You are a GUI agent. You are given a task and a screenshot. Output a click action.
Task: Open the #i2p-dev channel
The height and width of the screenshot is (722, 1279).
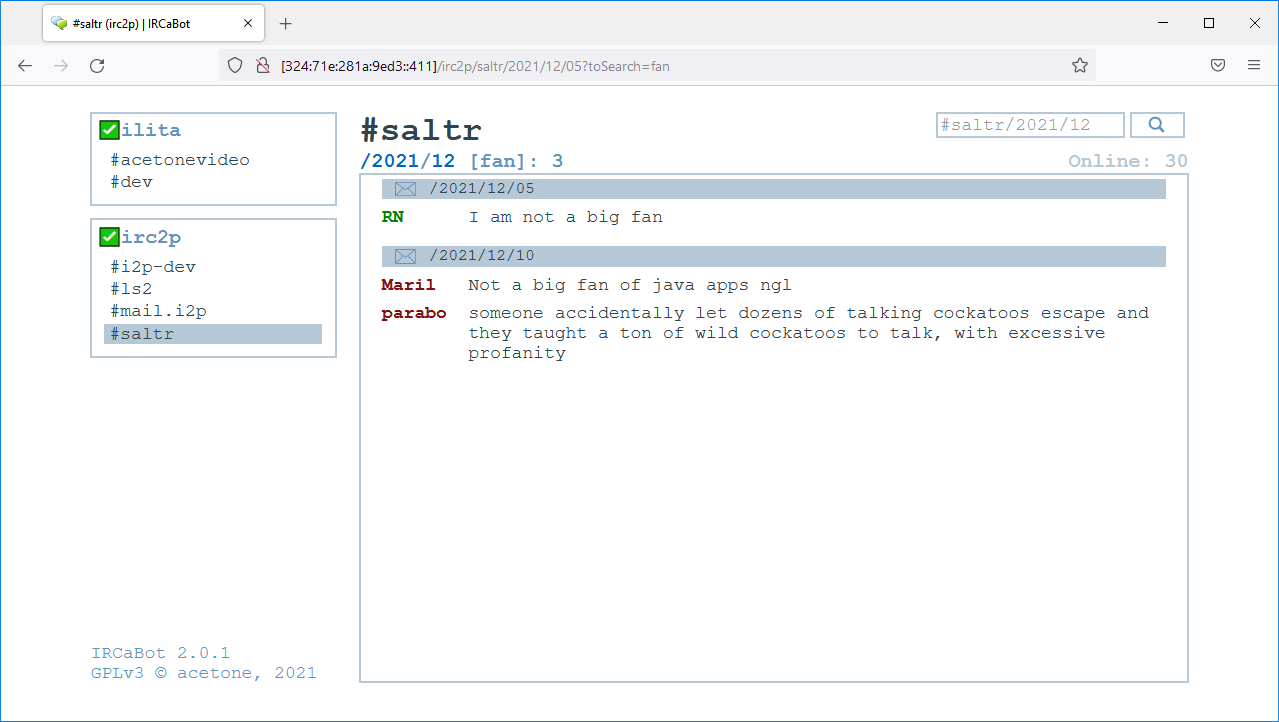[153, 267]
